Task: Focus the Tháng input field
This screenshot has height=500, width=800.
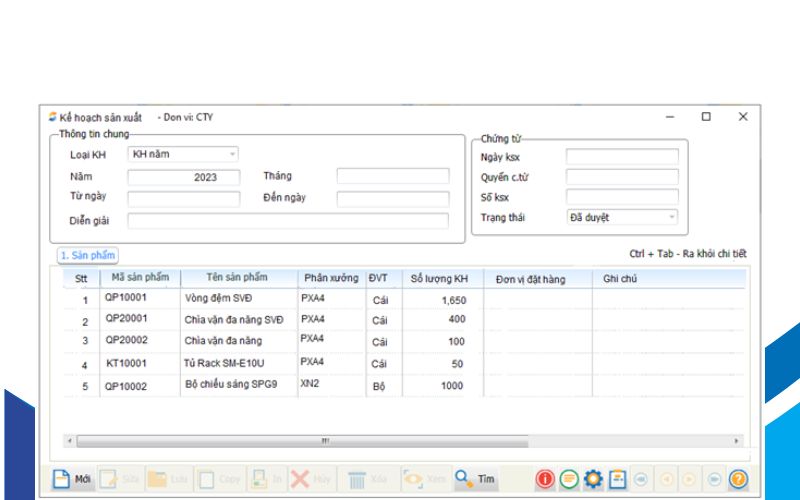Action: (x=392, y=177)
